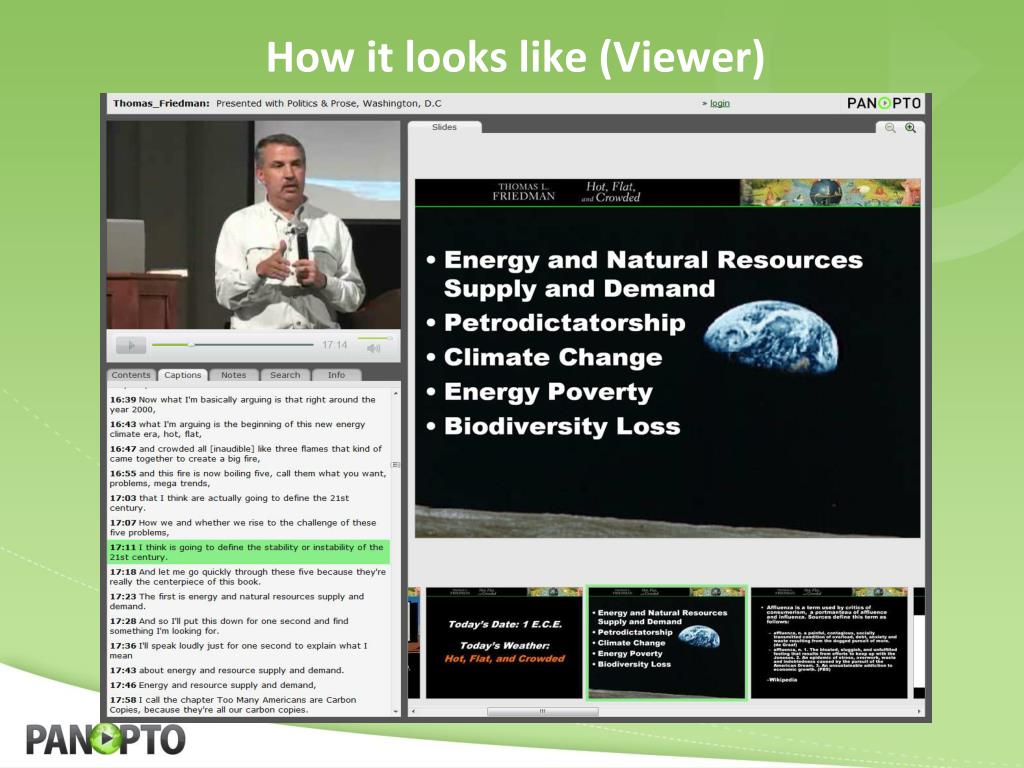Click the captions list down scroll arrow

tap(396, 711)
